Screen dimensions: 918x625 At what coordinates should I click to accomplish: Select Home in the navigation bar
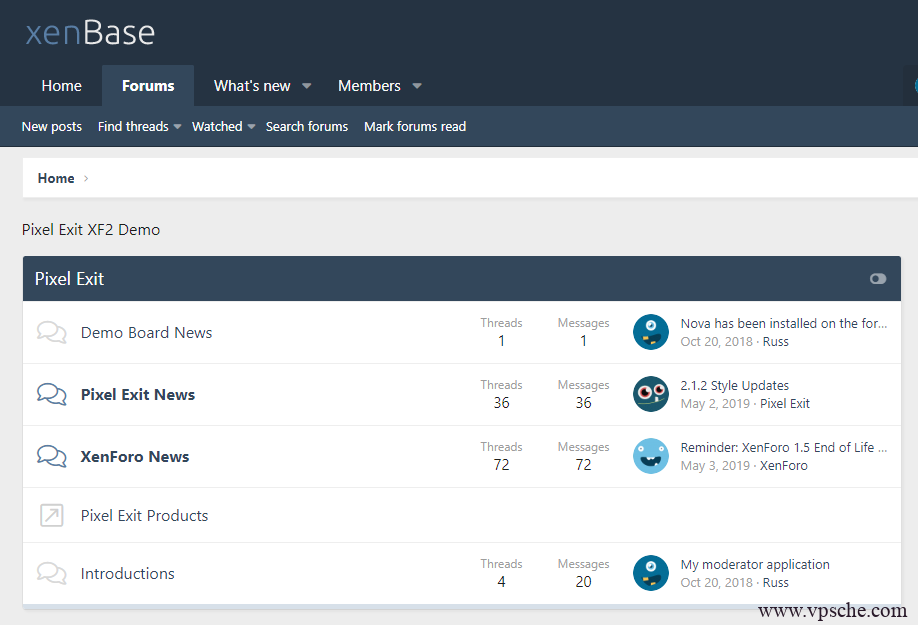[61, 85]
